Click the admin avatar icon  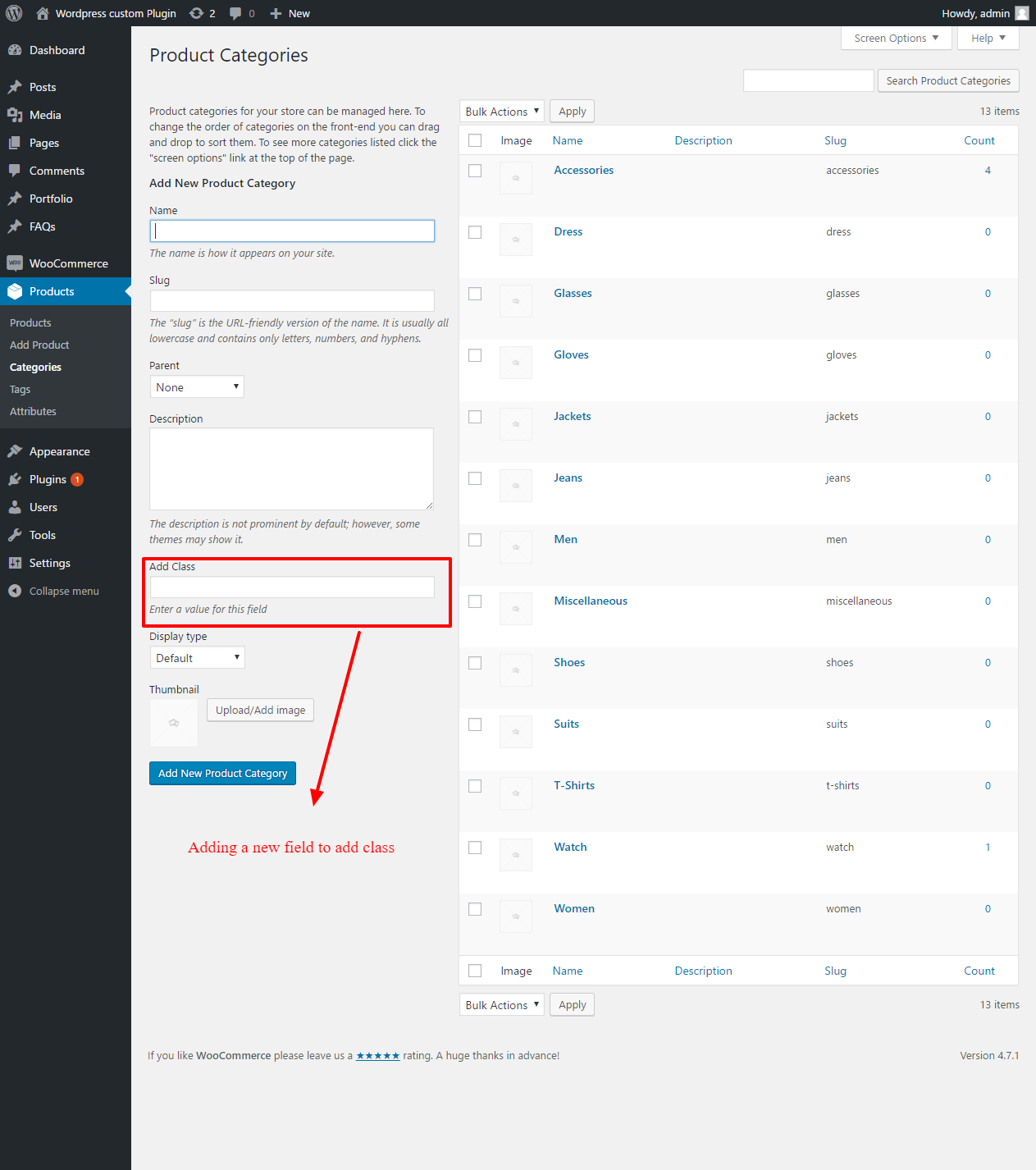pos(1022,13)
